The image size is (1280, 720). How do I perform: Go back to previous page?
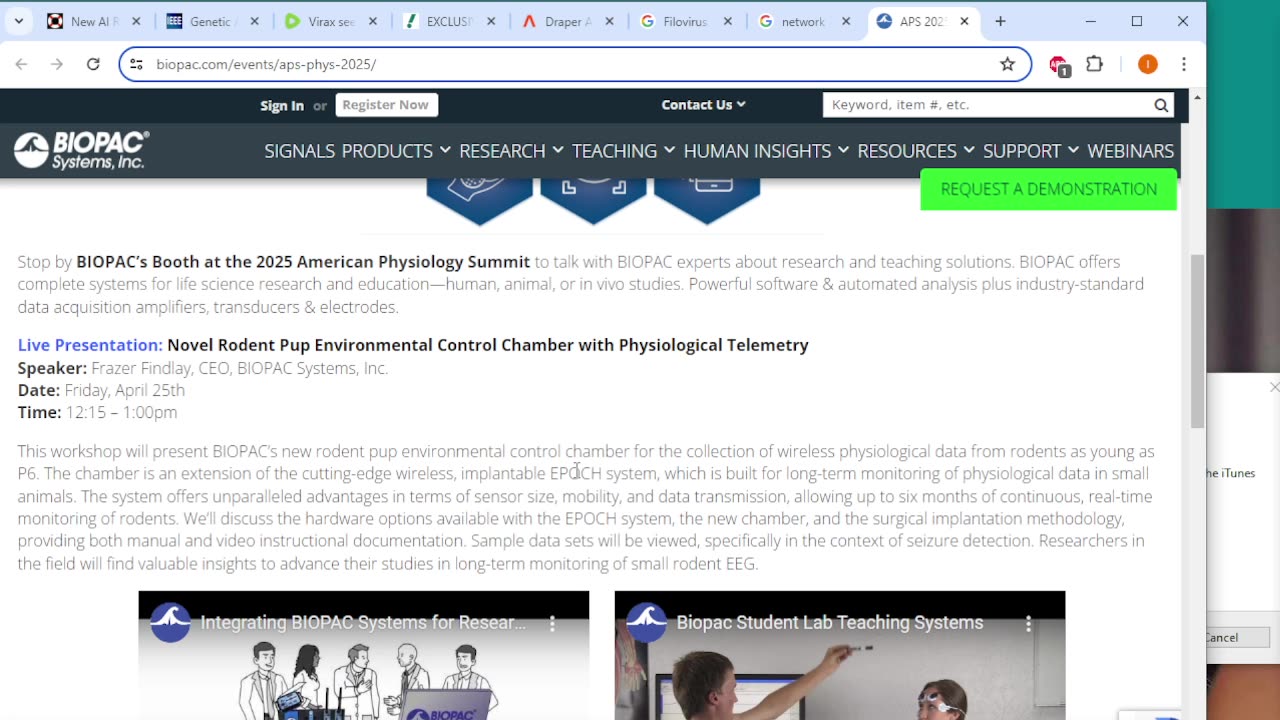[x=21, y=64]
